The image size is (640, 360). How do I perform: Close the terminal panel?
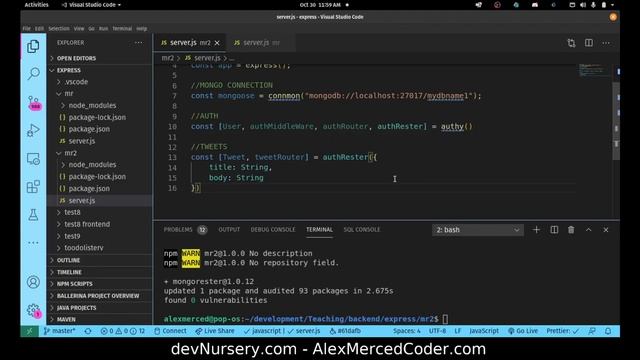point(606,230)
